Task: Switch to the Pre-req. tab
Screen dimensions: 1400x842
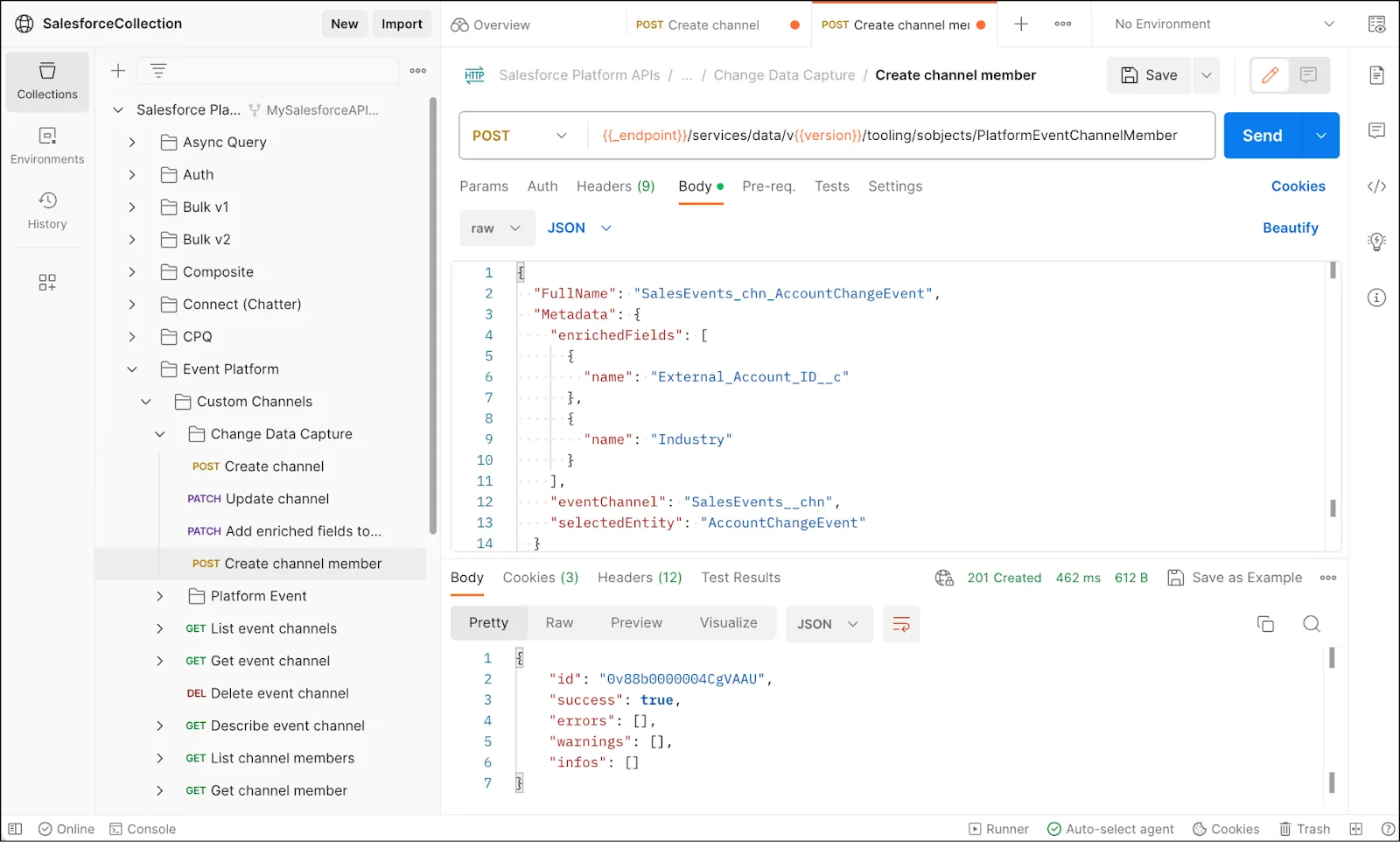Action: coord(768,186)
